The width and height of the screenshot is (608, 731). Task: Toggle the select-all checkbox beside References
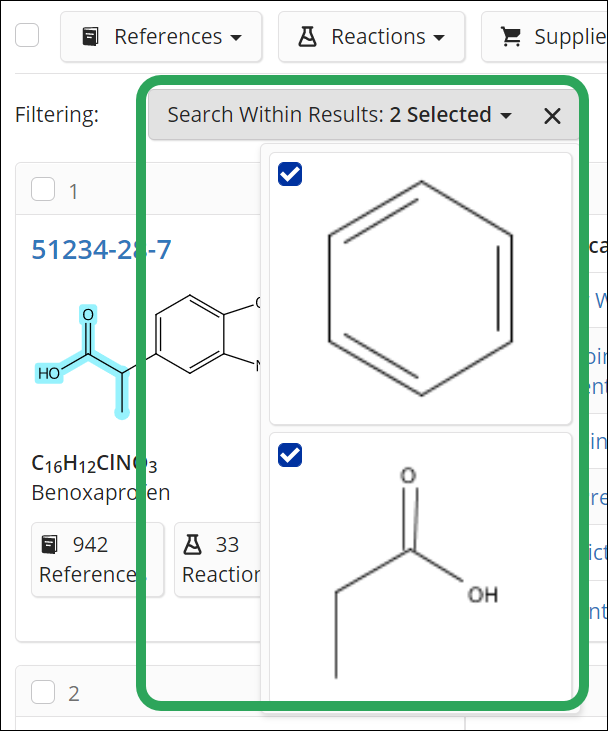(x=27, y=36)
